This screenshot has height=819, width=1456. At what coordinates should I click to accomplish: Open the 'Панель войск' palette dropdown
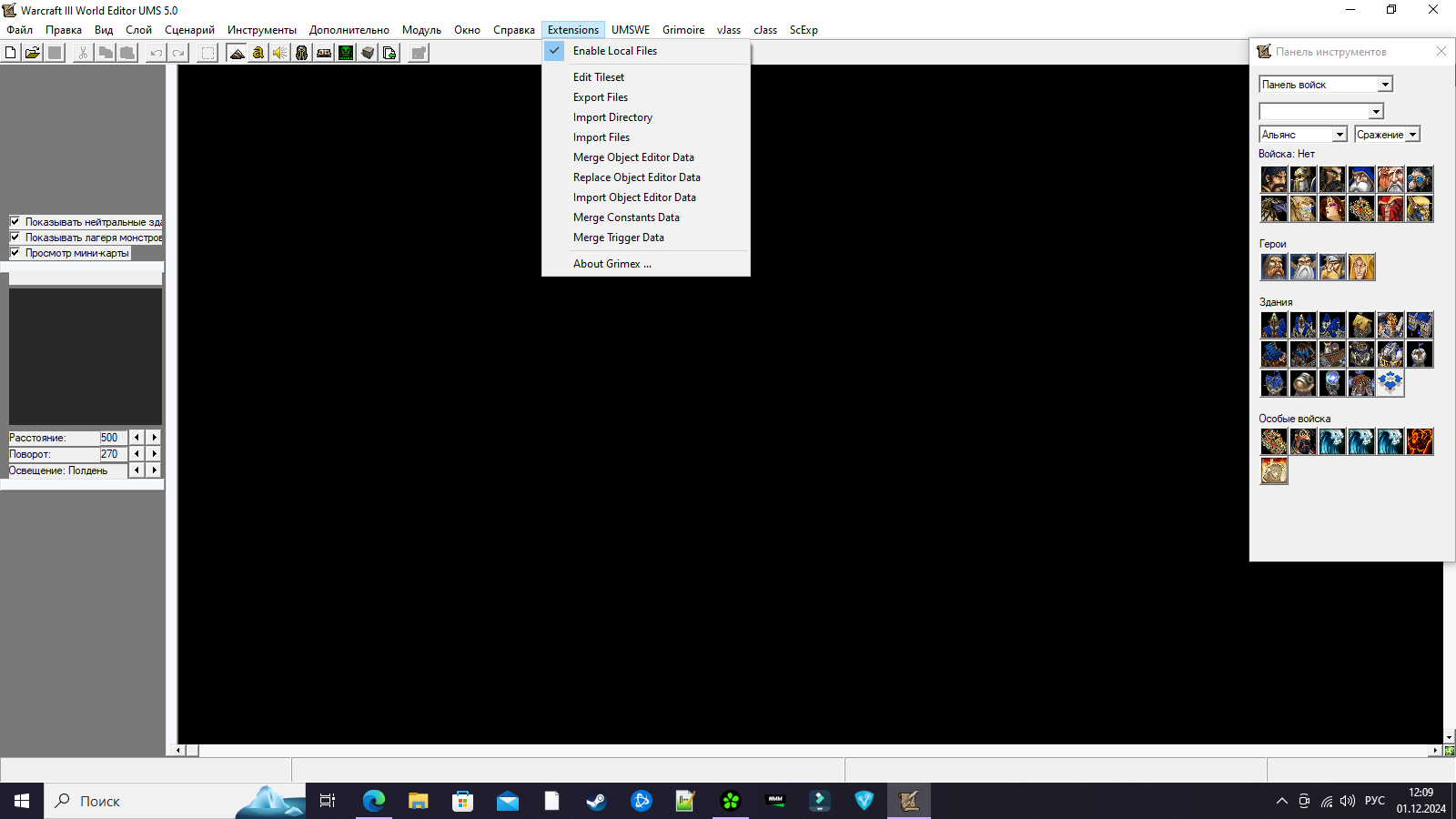[1385, 85]
